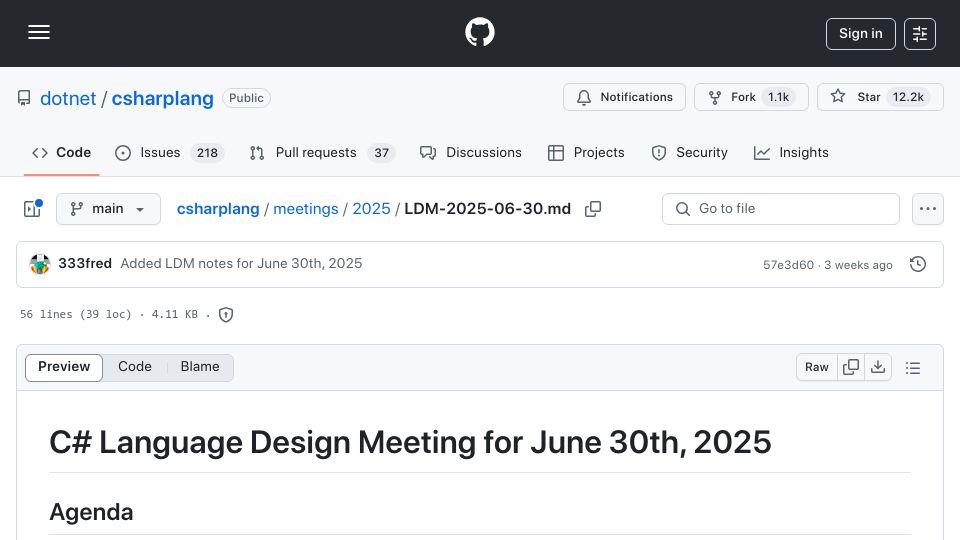The width and height of the screenshot is (960, 540).
Task: Open the meetings folder breadcrumb
Action: tap(306, 209)
